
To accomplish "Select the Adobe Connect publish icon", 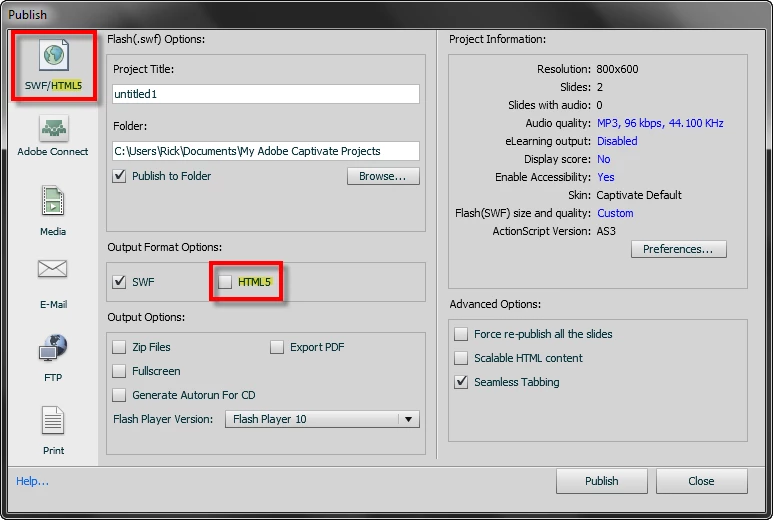I will 53,128.
